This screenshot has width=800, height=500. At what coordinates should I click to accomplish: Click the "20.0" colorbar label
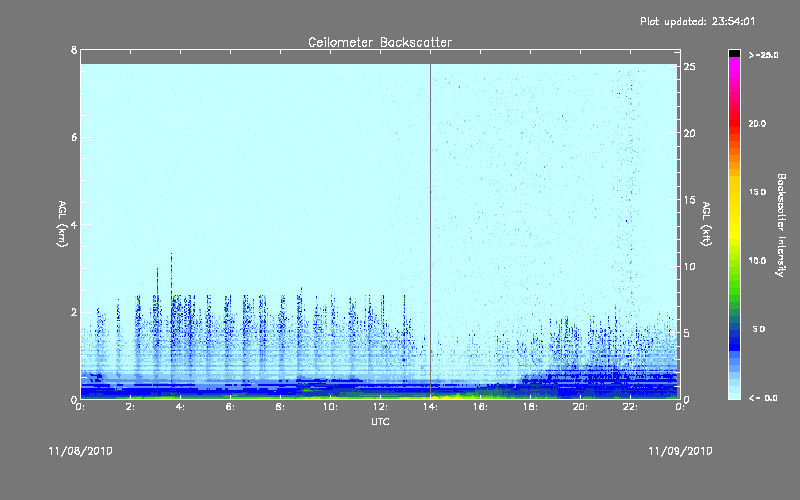757,123
